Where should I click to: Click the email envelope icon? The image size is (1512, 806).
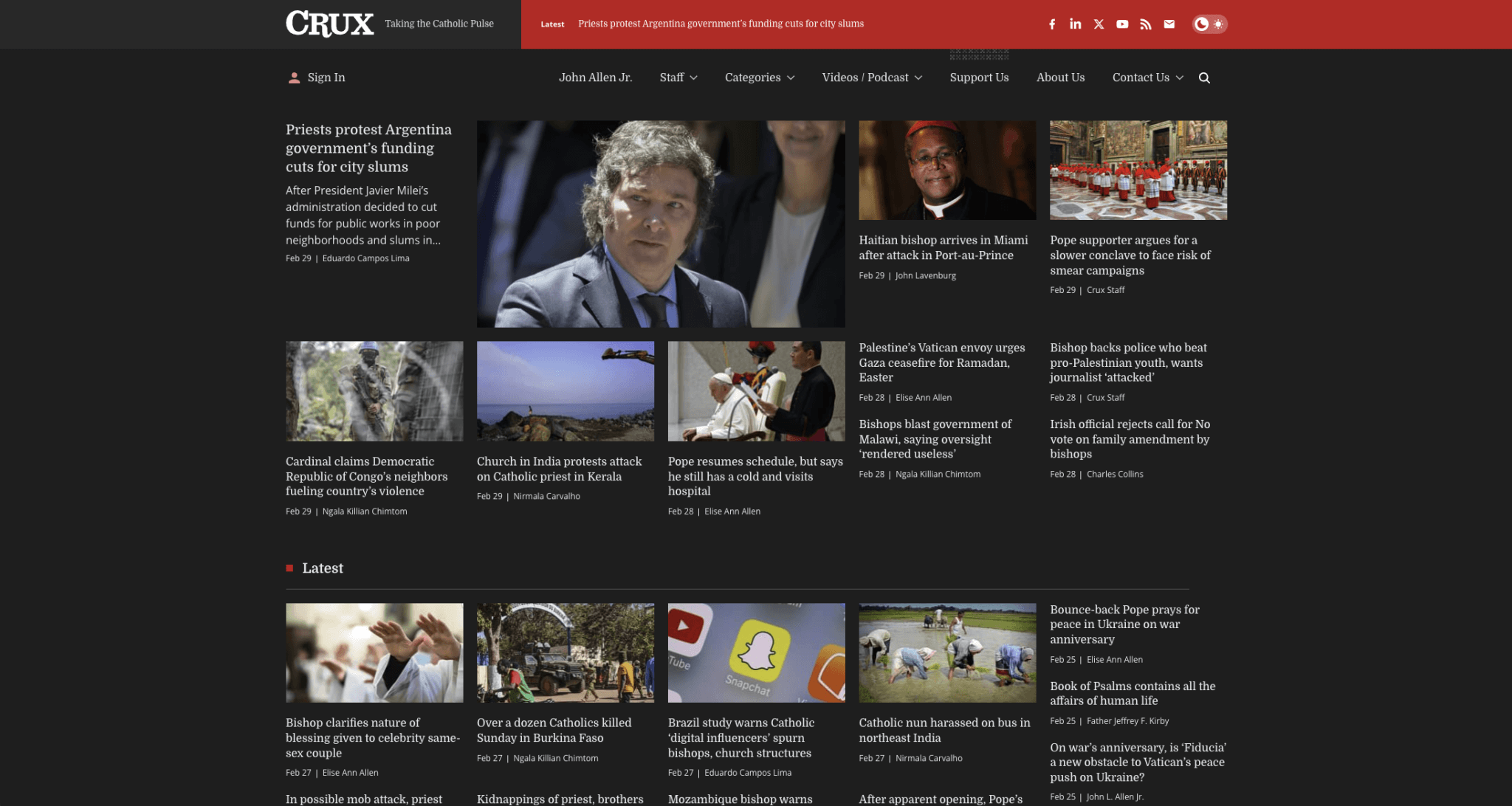pyautogui.click(x=1169, y=24)
